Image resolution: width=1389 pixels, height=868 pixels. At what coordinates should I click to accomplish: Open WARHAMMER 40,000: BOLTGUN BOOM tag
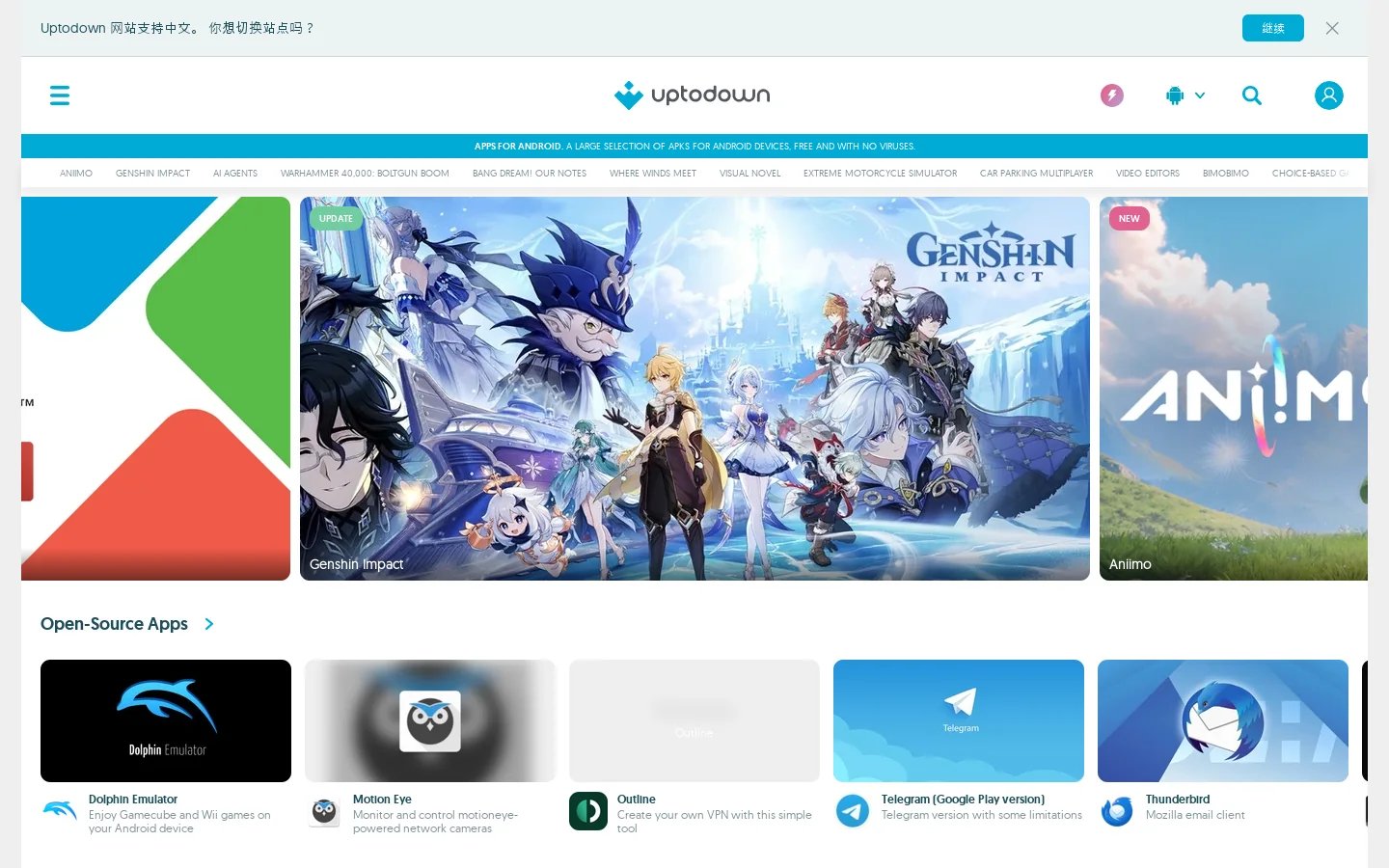[365, 174]
